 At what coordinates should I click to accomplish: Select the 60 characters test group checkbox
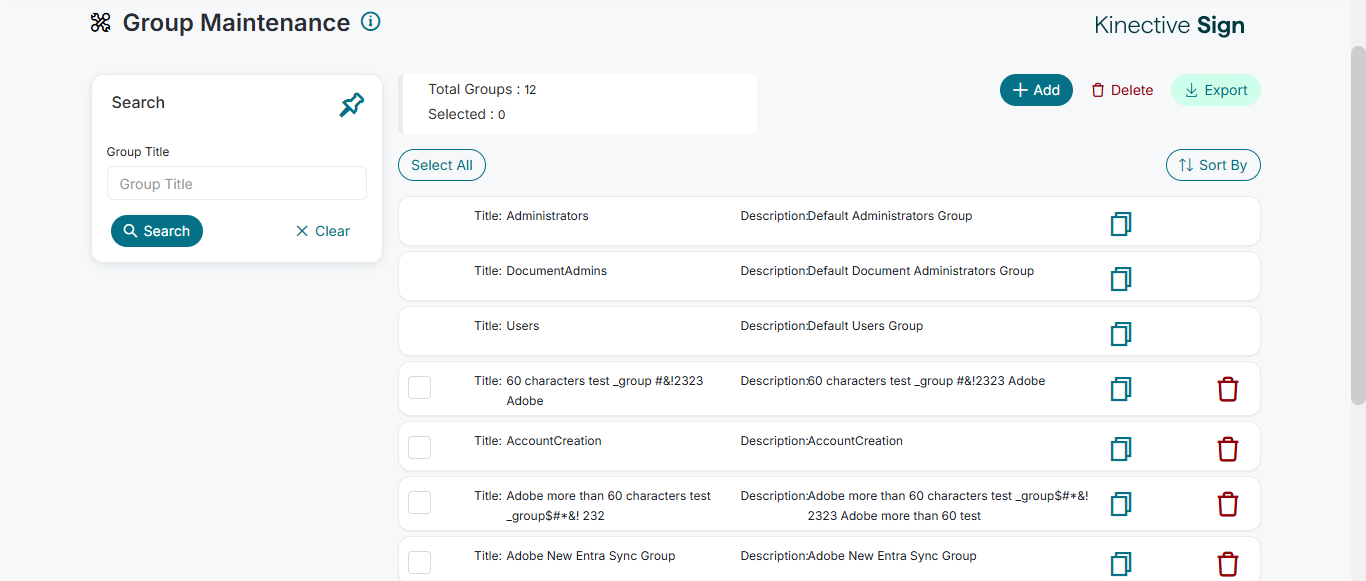click(420, 387)
